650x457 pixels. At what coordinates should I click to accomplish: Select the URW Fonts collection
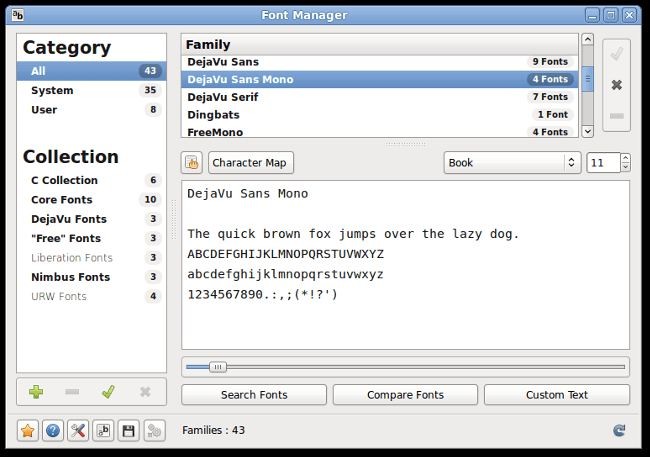(92, 297)
